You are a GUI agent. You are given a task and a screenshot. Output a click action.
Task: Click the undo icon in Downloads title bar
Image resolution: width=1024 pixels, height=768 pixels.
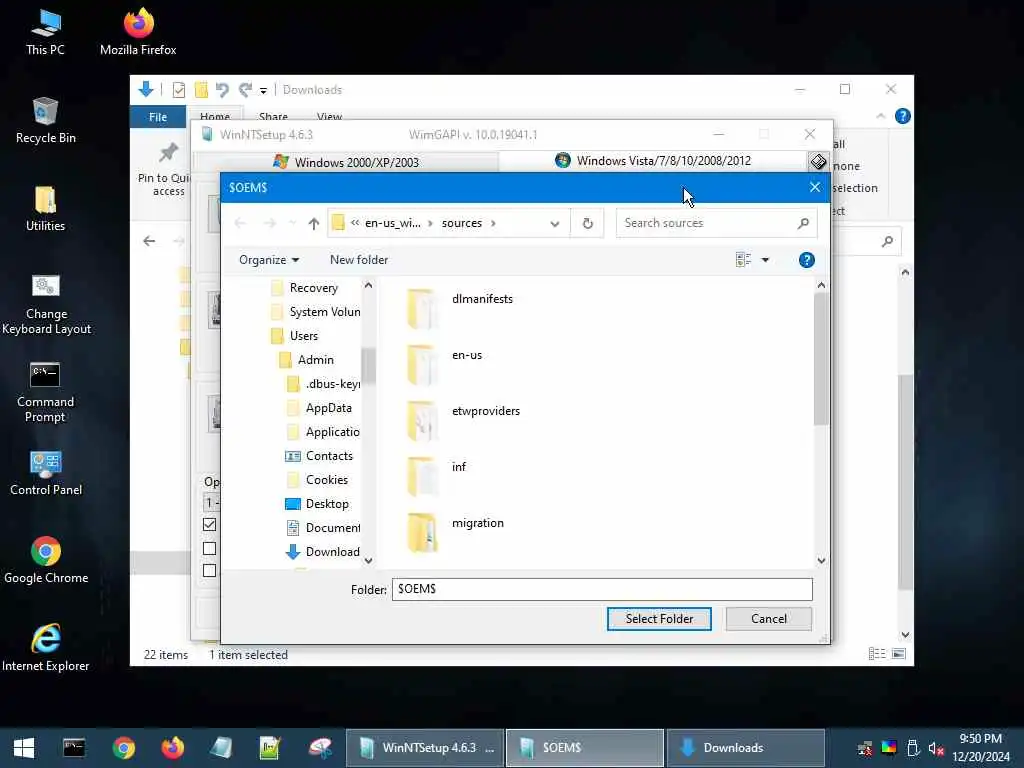(222, 89)
